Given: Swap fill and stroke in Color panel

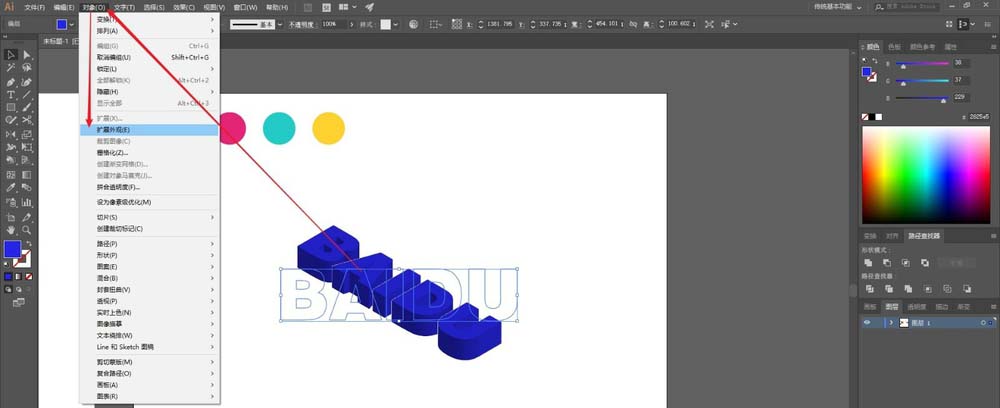Looking at the screenshot, I should [876, 61].
